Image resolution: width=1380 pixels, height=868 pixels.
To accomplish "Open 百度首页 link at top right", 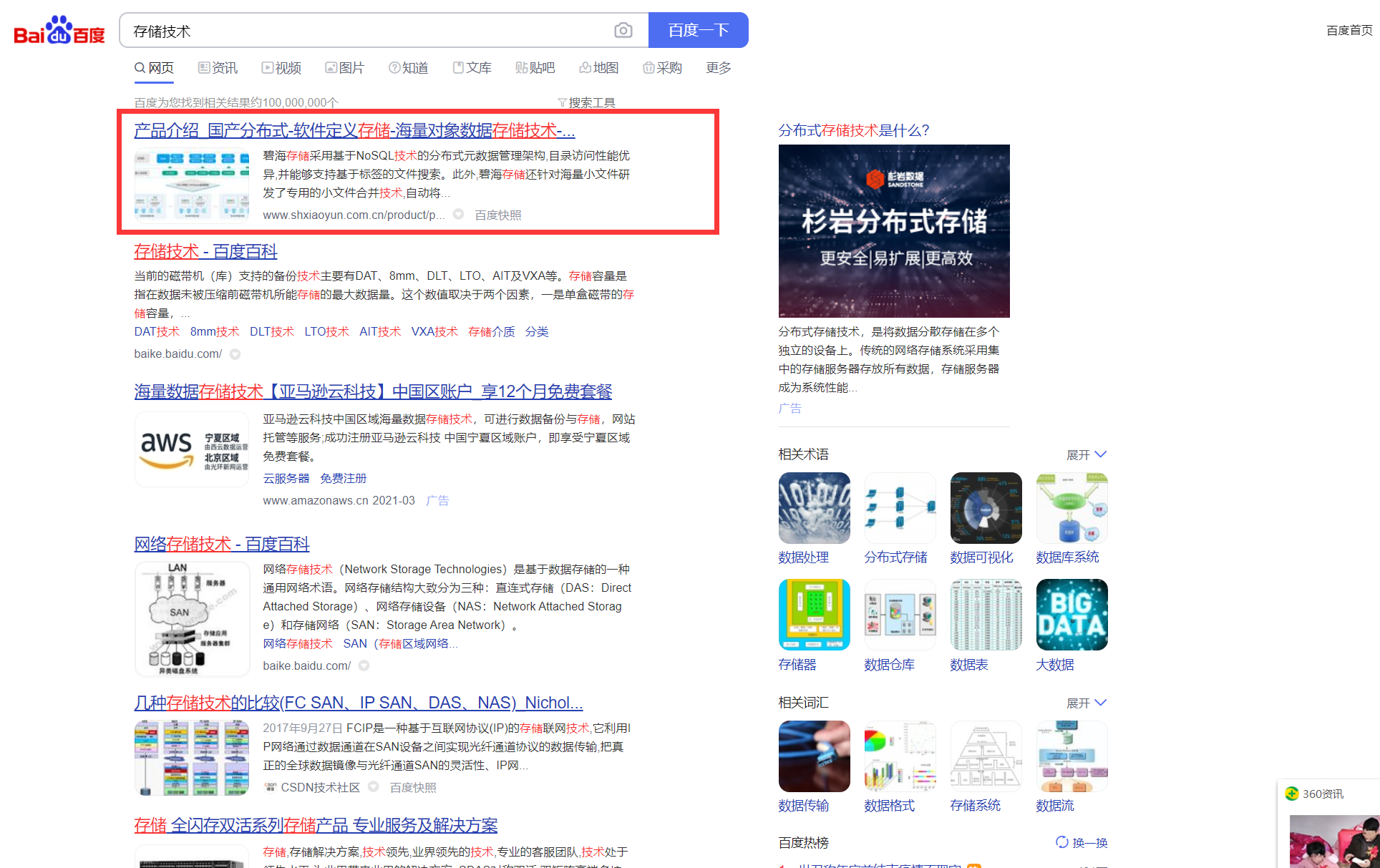I will [x=1349, y=30].
